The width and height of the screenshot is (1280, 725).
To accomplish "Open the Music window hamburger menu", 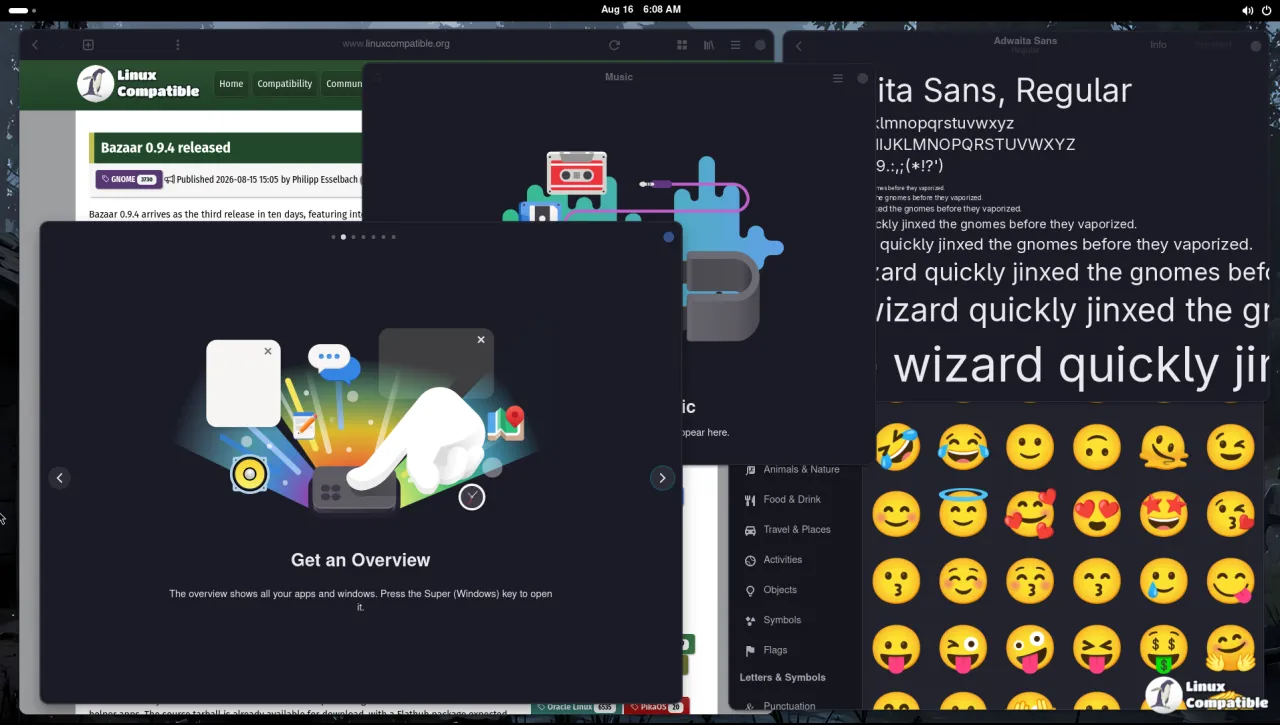I will pyautogui.click(x=838, y=78).
